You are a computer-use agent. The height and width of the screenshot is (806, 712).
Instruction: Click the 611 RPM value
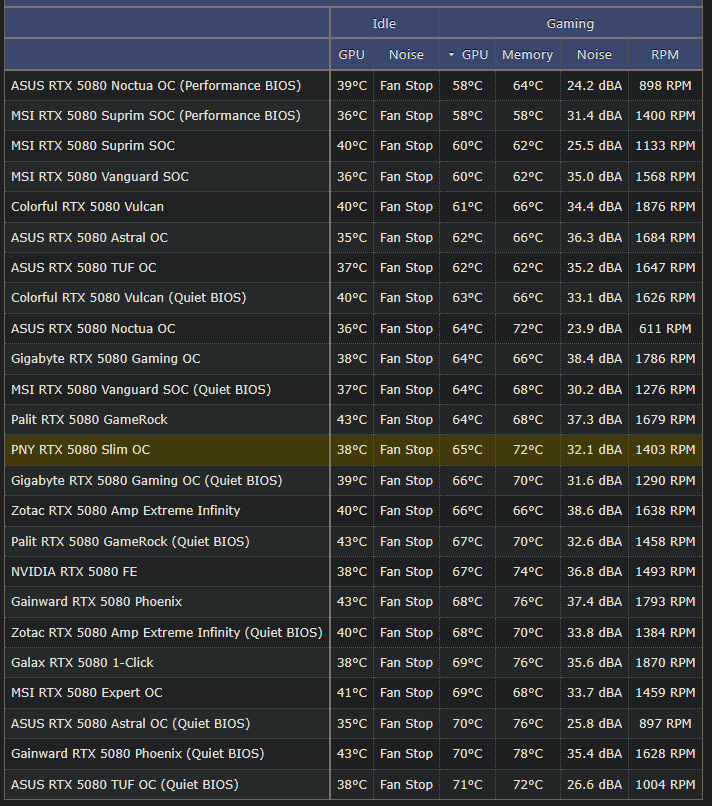(665, 328)
